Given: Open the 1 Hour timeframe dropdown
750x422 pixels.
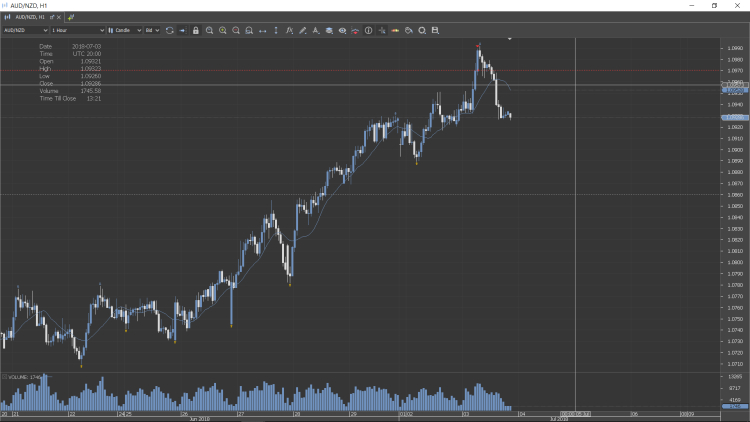Looking at the screenshot, I should (x=77, y=30).
